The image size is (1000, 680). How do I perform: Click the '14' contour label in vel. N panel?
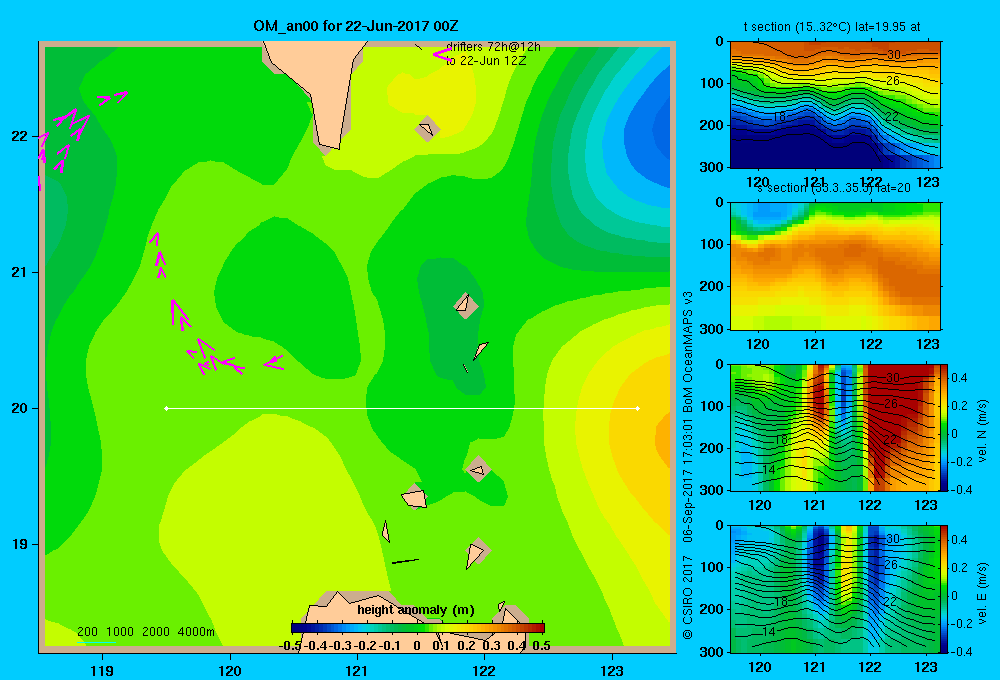click(x=768, y=469)
